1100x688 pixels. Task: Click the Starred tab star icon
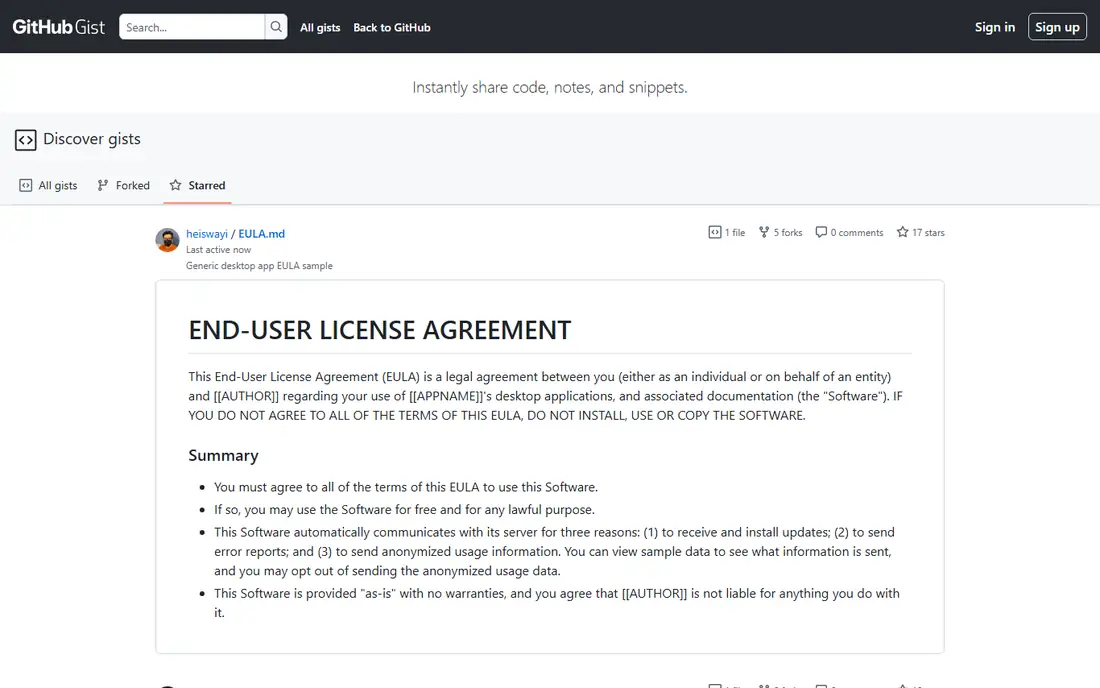(x=175, y=185)
